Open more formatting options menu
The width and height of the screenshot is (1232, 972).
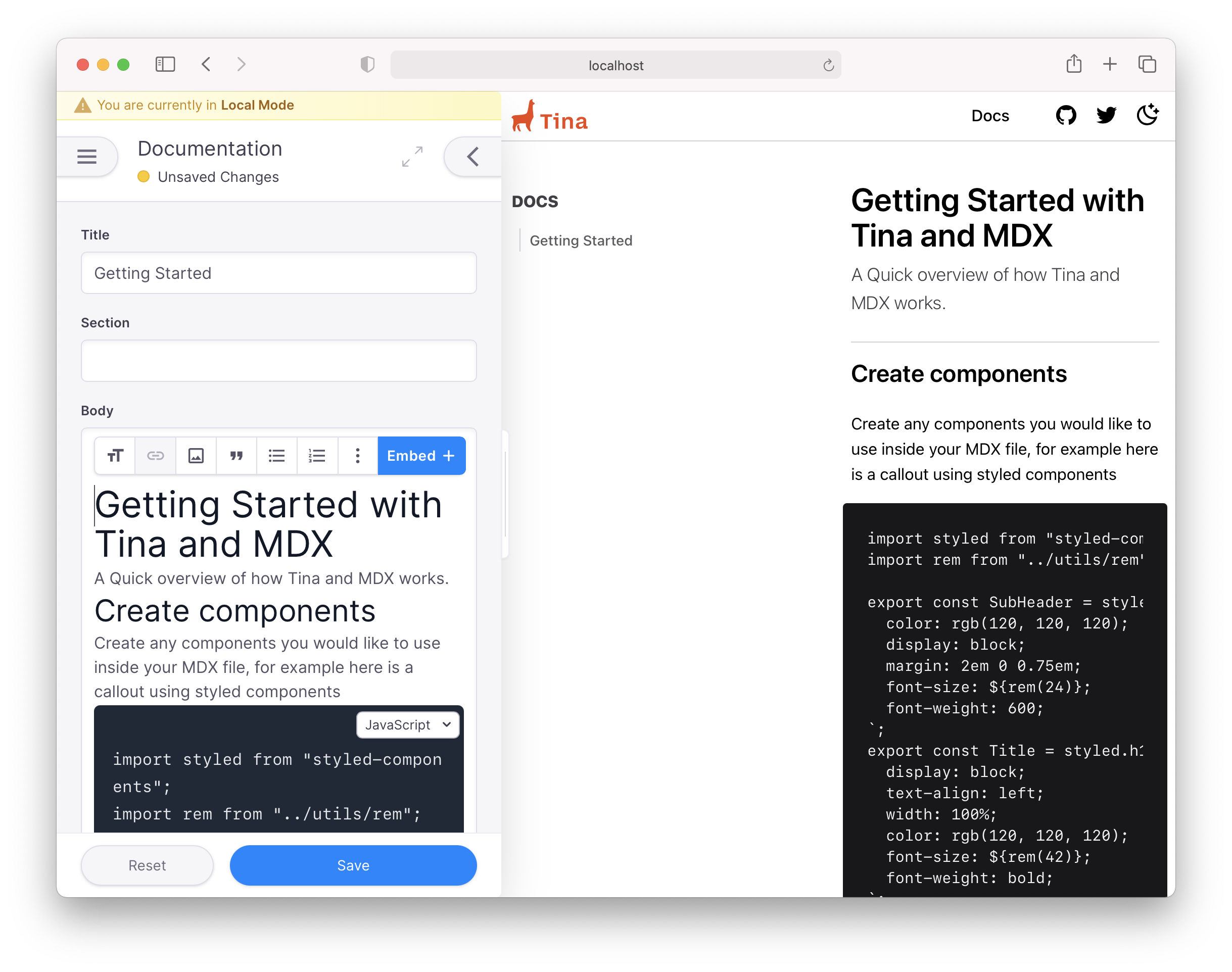(358, 456)
